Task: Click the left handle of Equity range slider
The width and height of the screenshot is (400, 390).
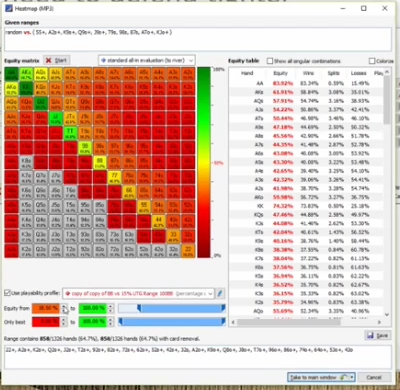Action: (139, 308)
